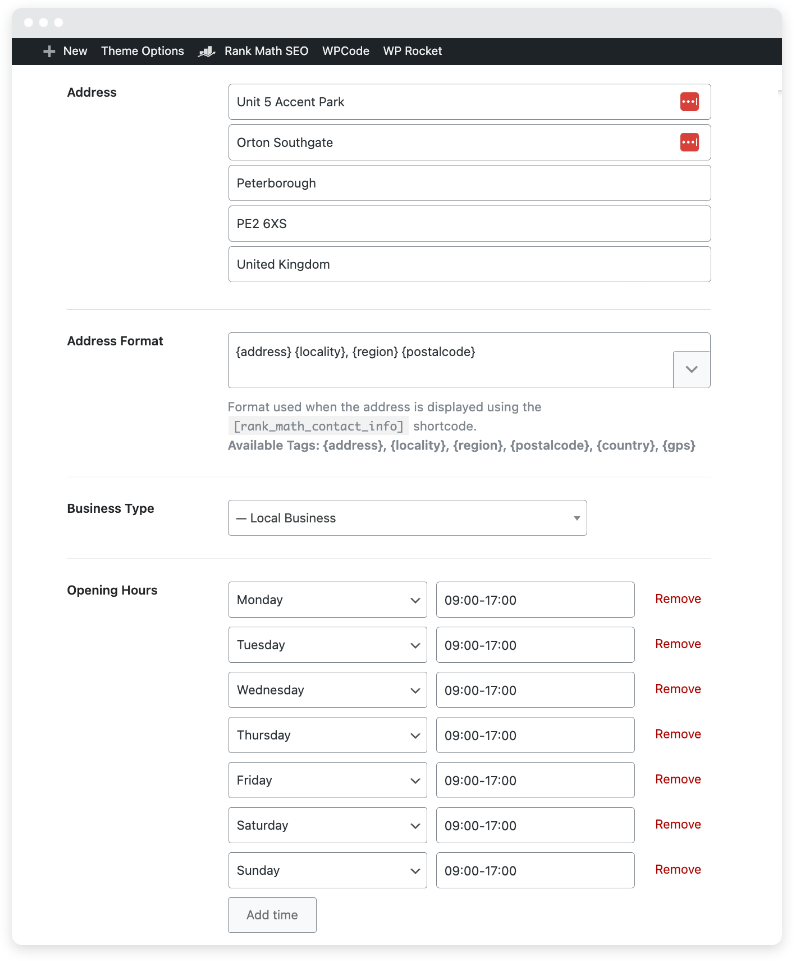Click the Opening Hours label
Viewport: 794px width, 961px height.
click(112, 590)
